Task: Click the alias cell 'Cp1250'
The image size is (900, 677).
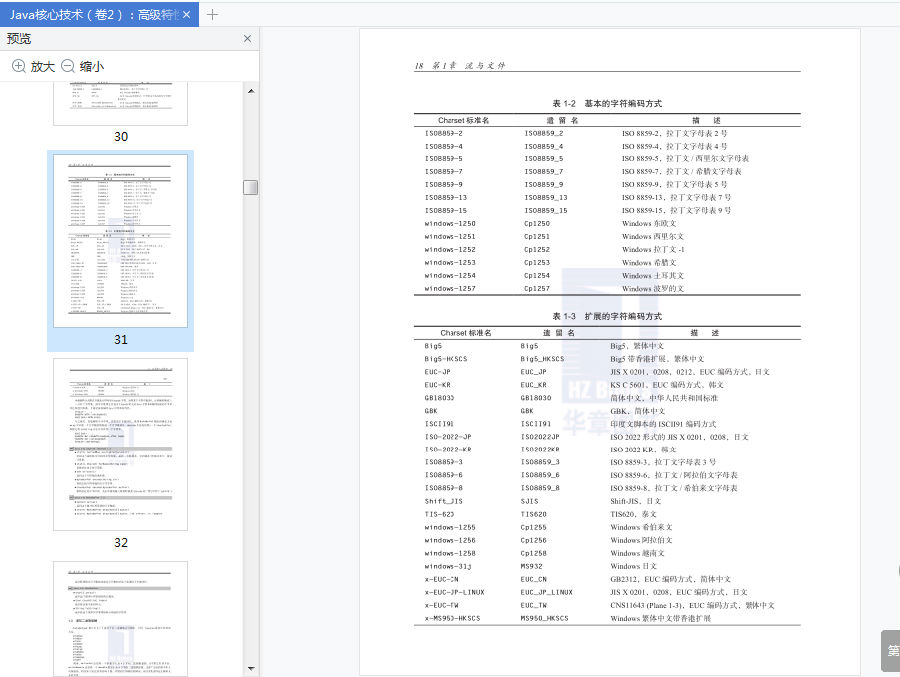Action: point(537,223)
